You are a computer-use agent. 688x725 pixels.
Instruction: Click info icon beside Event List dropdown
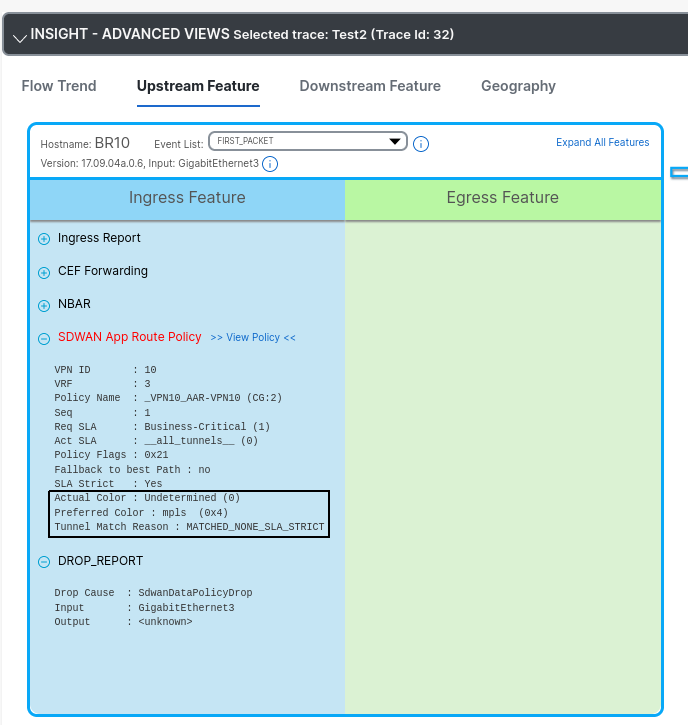click(x=421, y=144)
